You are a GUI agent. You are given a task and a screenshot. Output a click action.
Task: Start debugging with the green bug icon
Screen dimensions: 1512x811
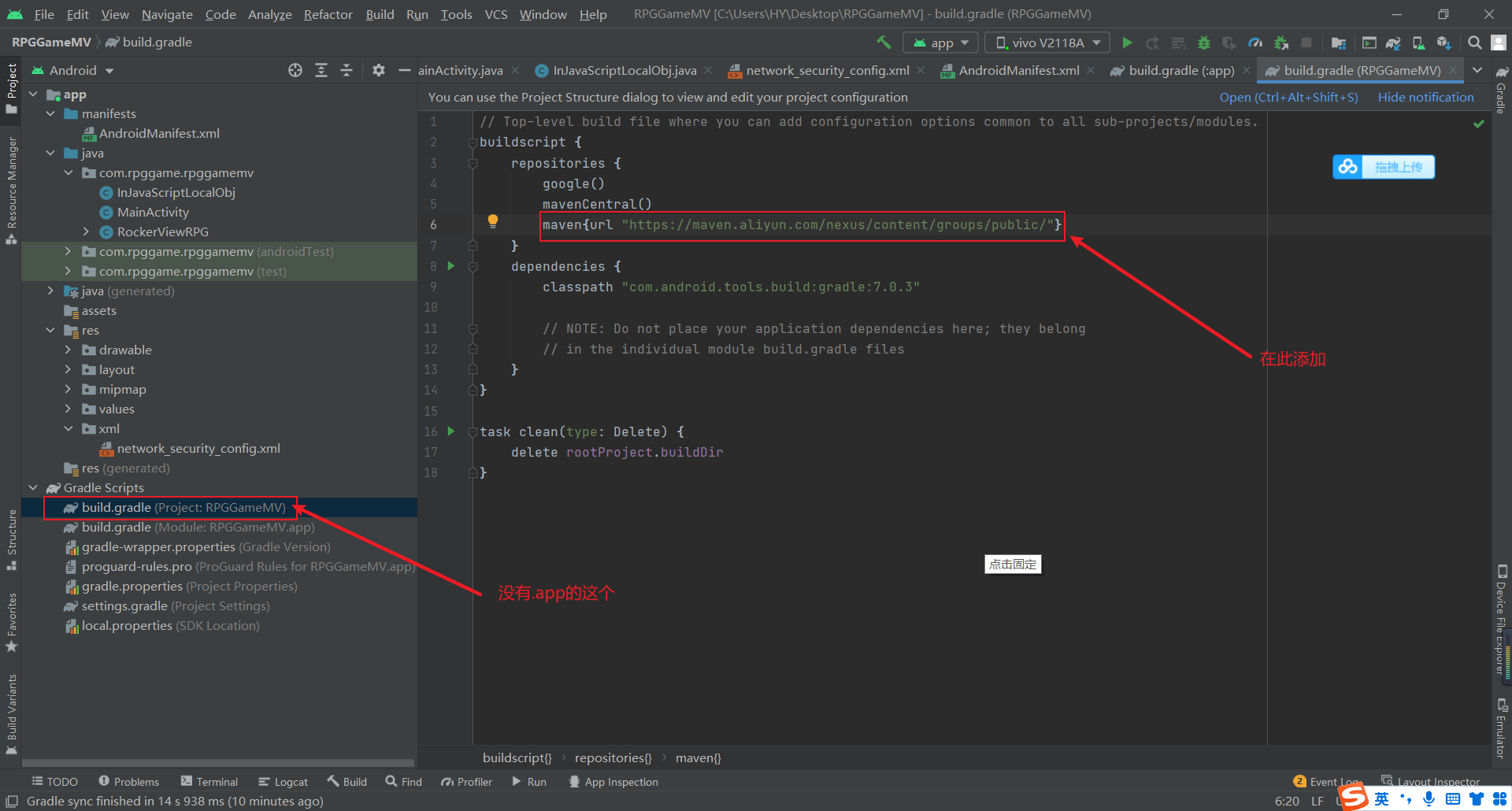(1203, 43)
